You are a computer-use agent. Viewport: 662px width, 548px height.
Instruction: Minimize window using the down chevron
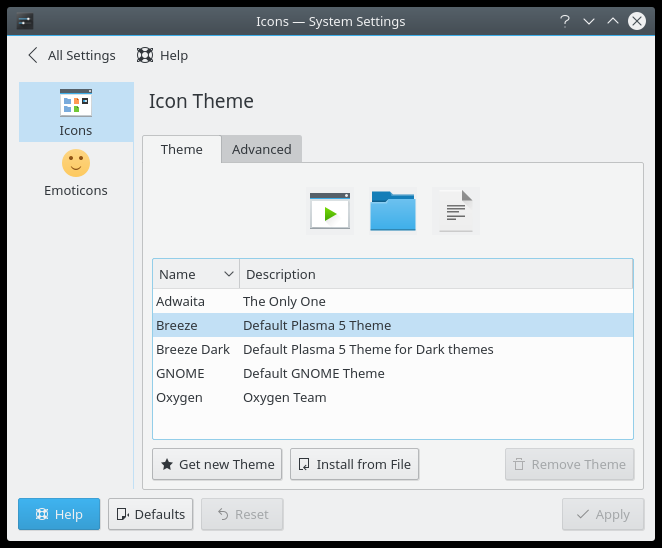[589, 21]
